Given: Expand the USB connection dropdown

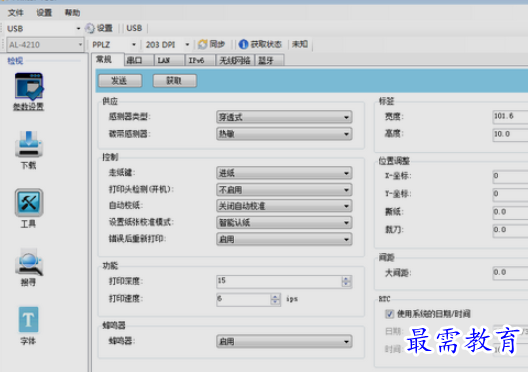Looking at the screenshot, I should 78,29.
